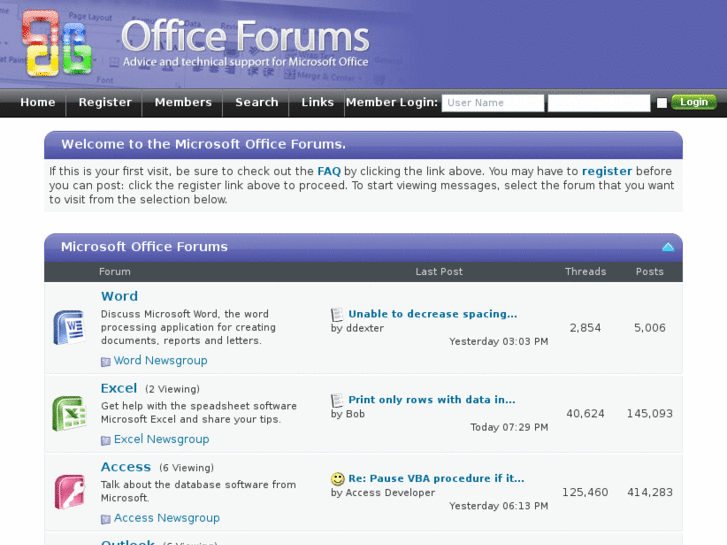Open the Access Newsgroup subforum link
Screen dimensions: 727x545
(x=167, y=518)
